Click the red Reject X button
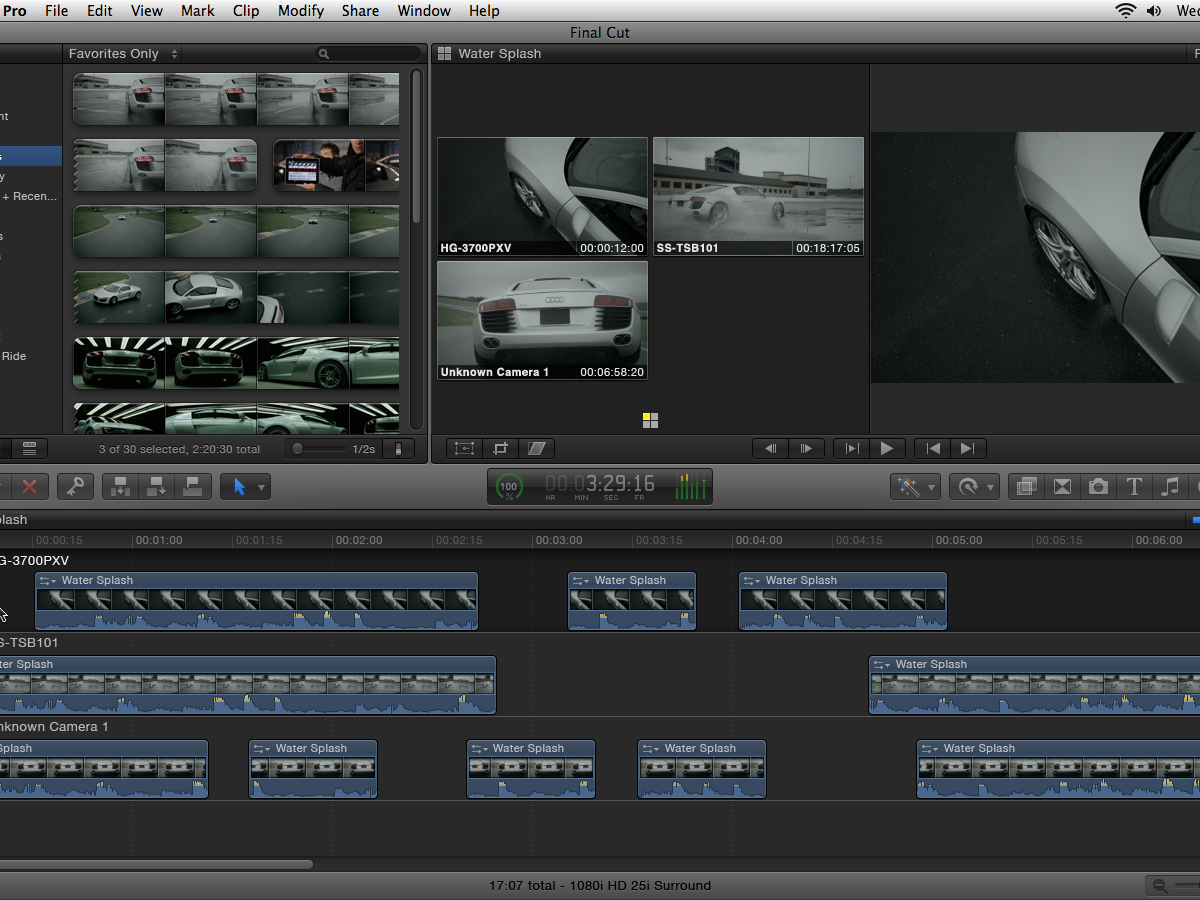The image size is (1200, 900). 29,487
